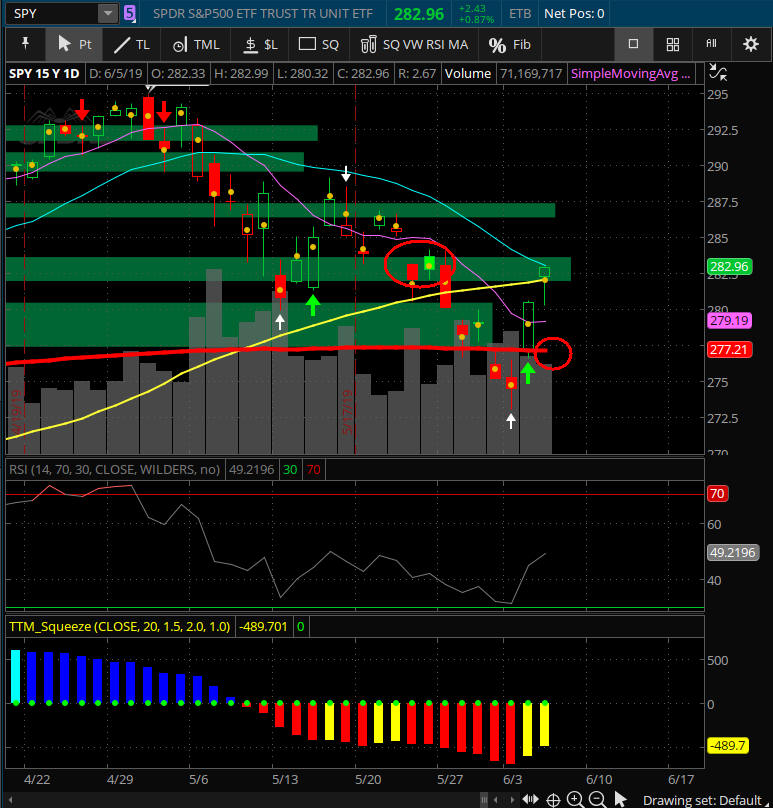
Task: Select the SQ rectangle tool
Action: (x=320, y=44)
